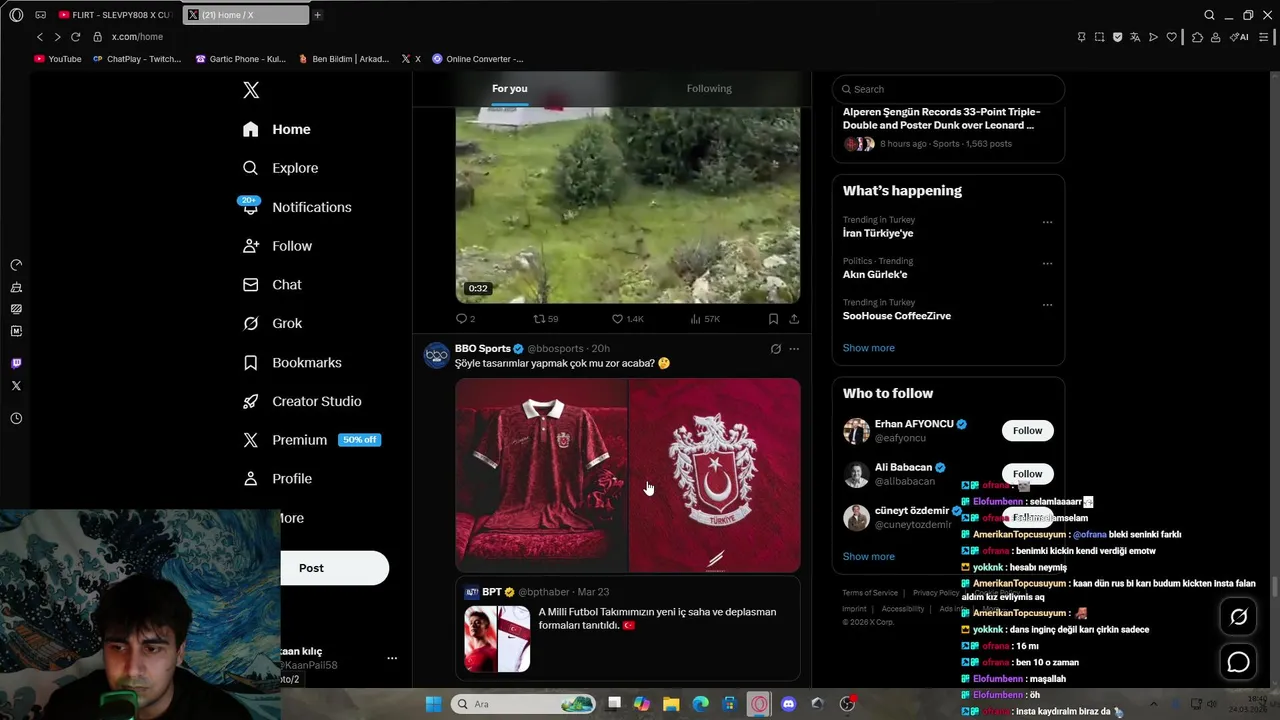Open the account menu dots beside Kaan kılıç
Viewport: 1280px width, 720px height.
click(392, 658)
